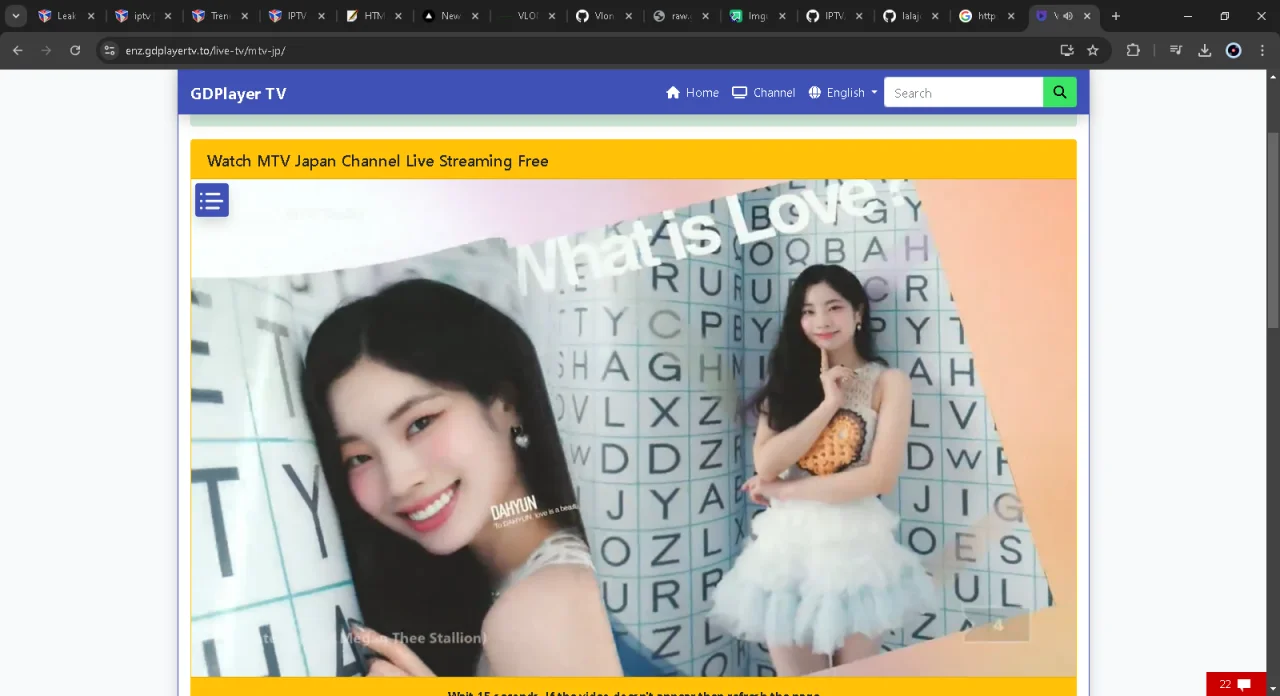Viewport: 1280px width, 696px height.
Task: Click the Home link in navbar
Action: 692,92
